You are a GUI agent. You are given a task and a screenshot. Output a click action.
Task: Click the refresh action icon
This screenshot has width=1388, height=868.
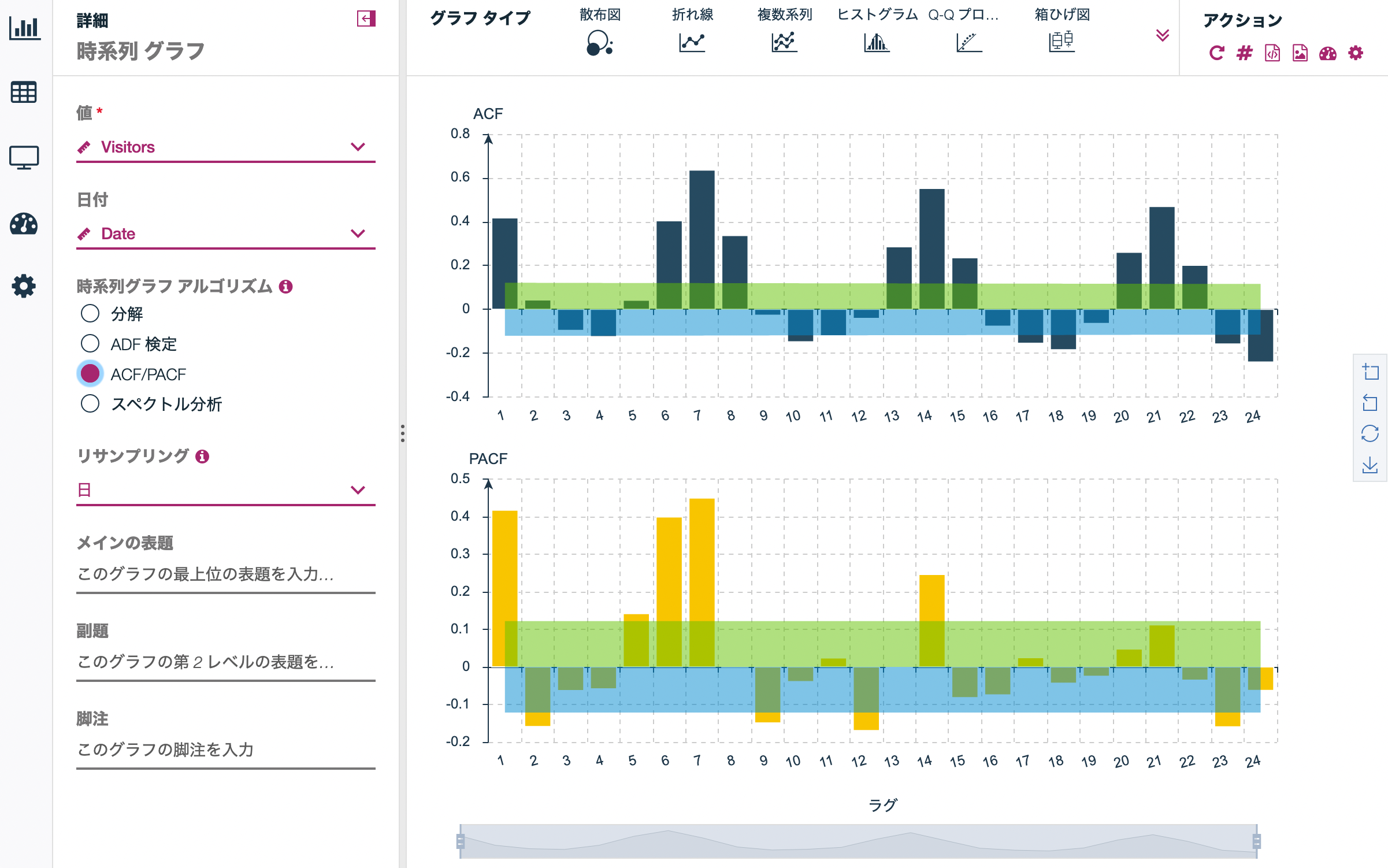pyautogui.click(x=1216, y=53)
